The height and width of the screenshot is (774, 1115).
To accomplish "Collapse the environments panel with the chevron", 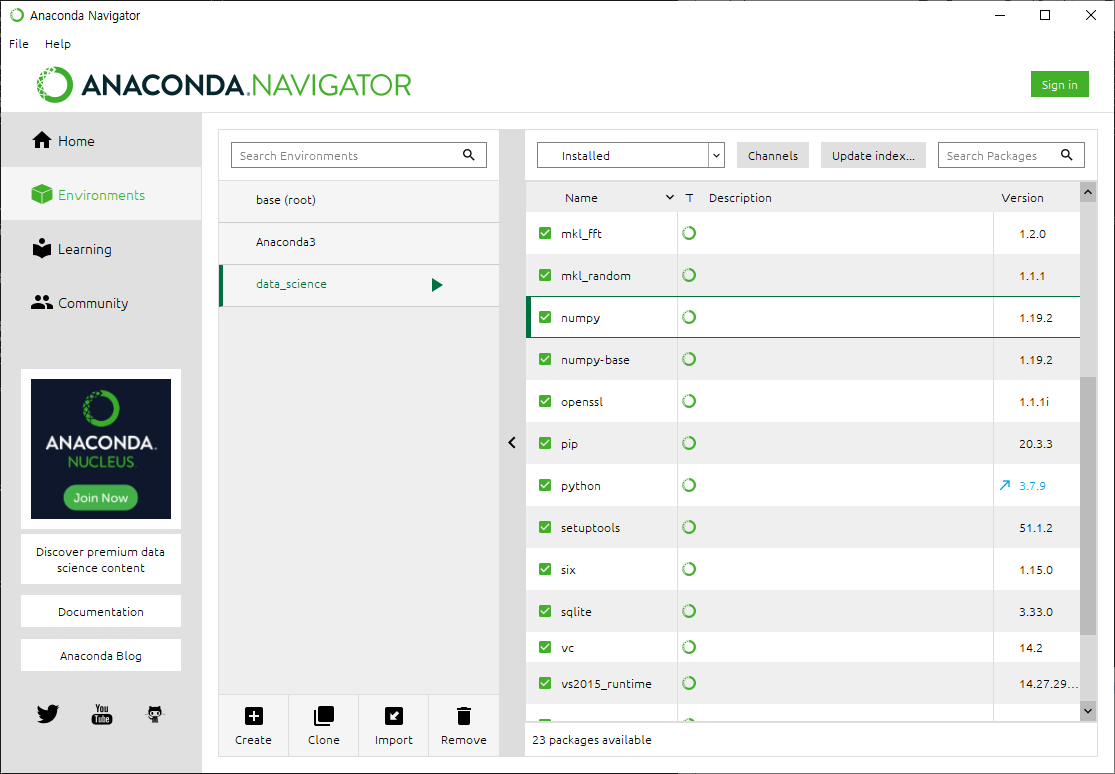I will coord(512,442).
